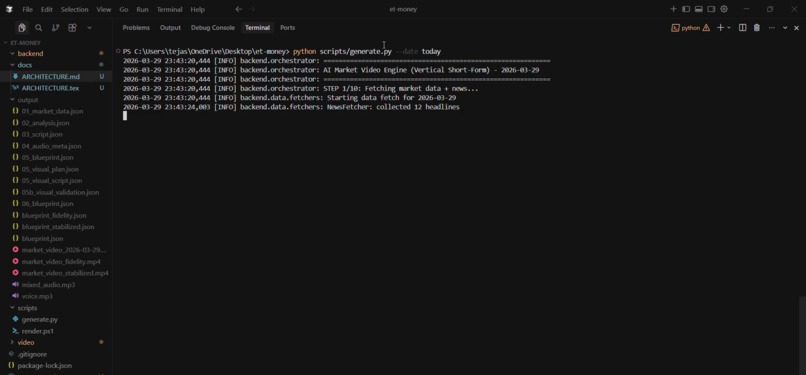The height and width of the screenshot is (375, 806).
Task: Toggle the secondary side bar layout icon
Action: click(x=711, y=9)
